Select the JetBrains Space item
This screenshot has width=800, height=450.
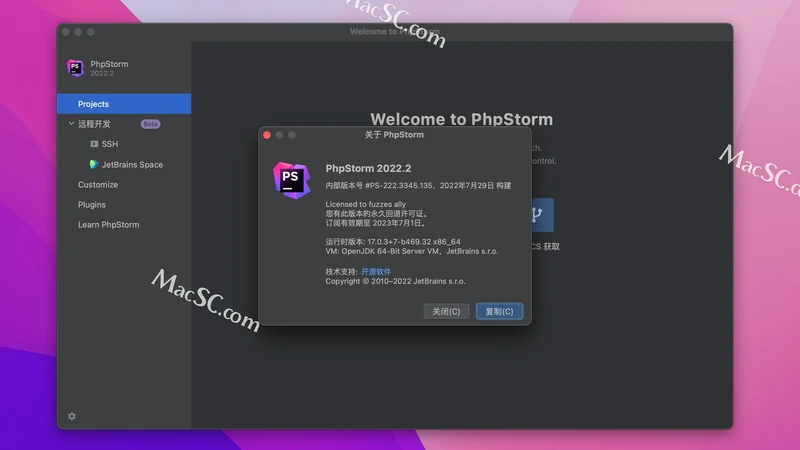pos(132,164)
